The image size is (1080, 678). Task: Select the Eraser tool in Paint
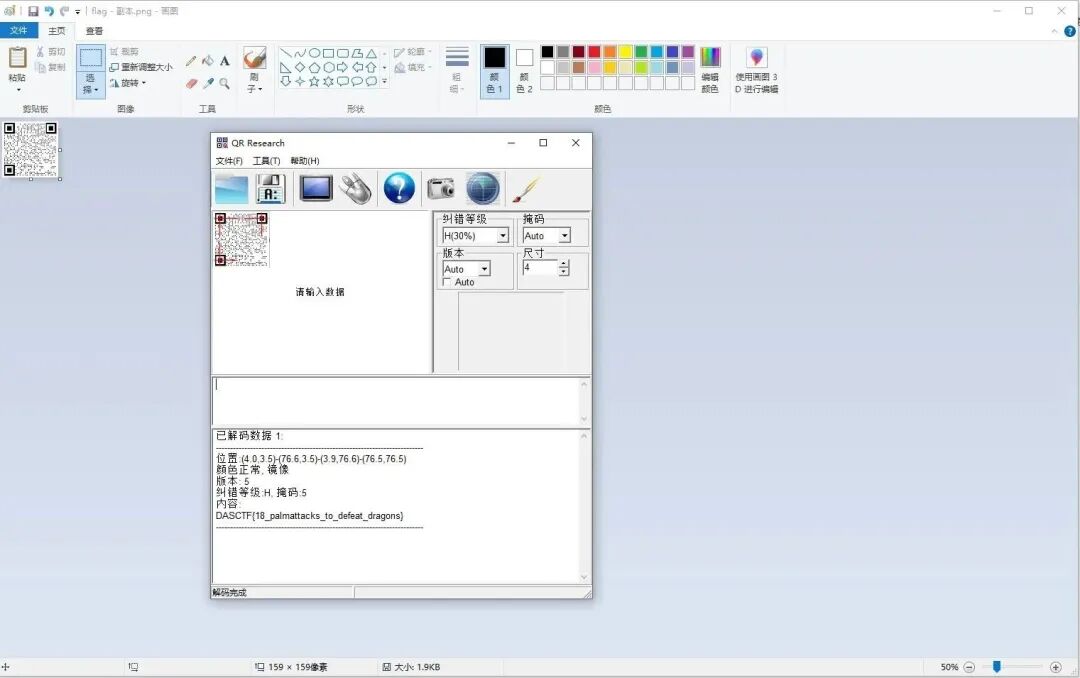[191, 83]
